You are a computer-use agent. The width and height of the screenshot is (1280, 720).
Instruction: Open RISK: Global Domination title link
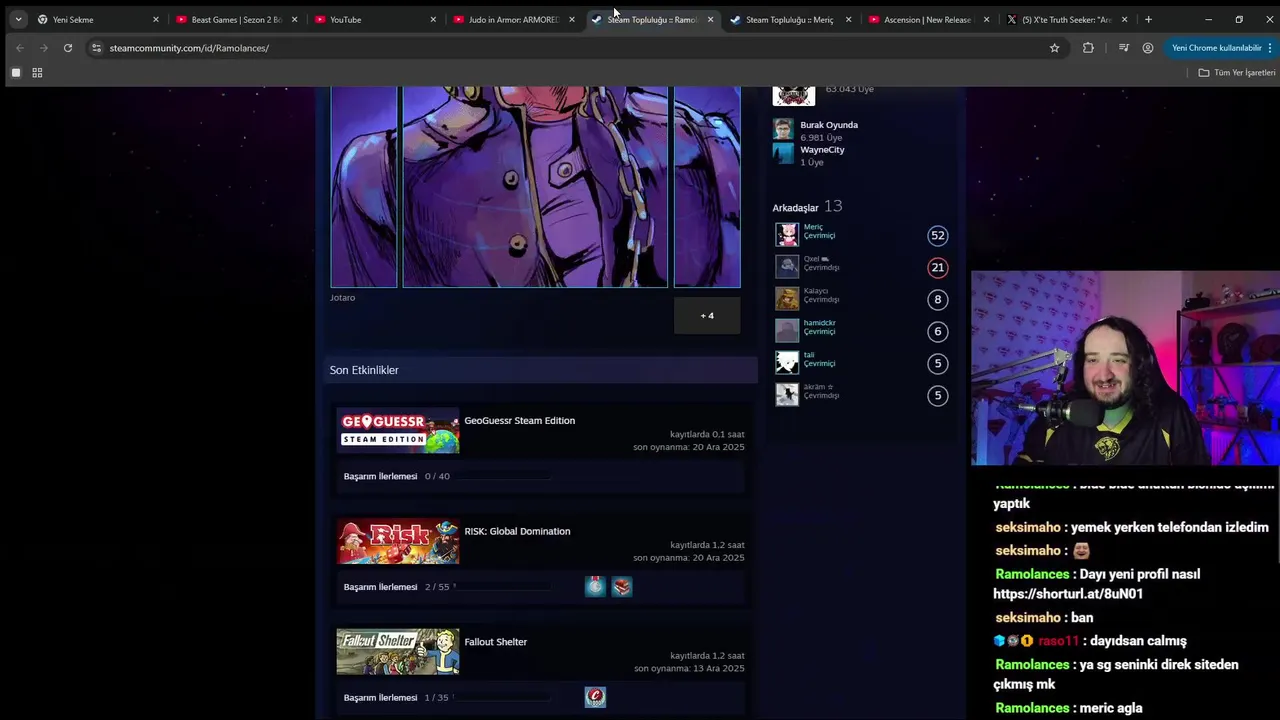[517, 532]
